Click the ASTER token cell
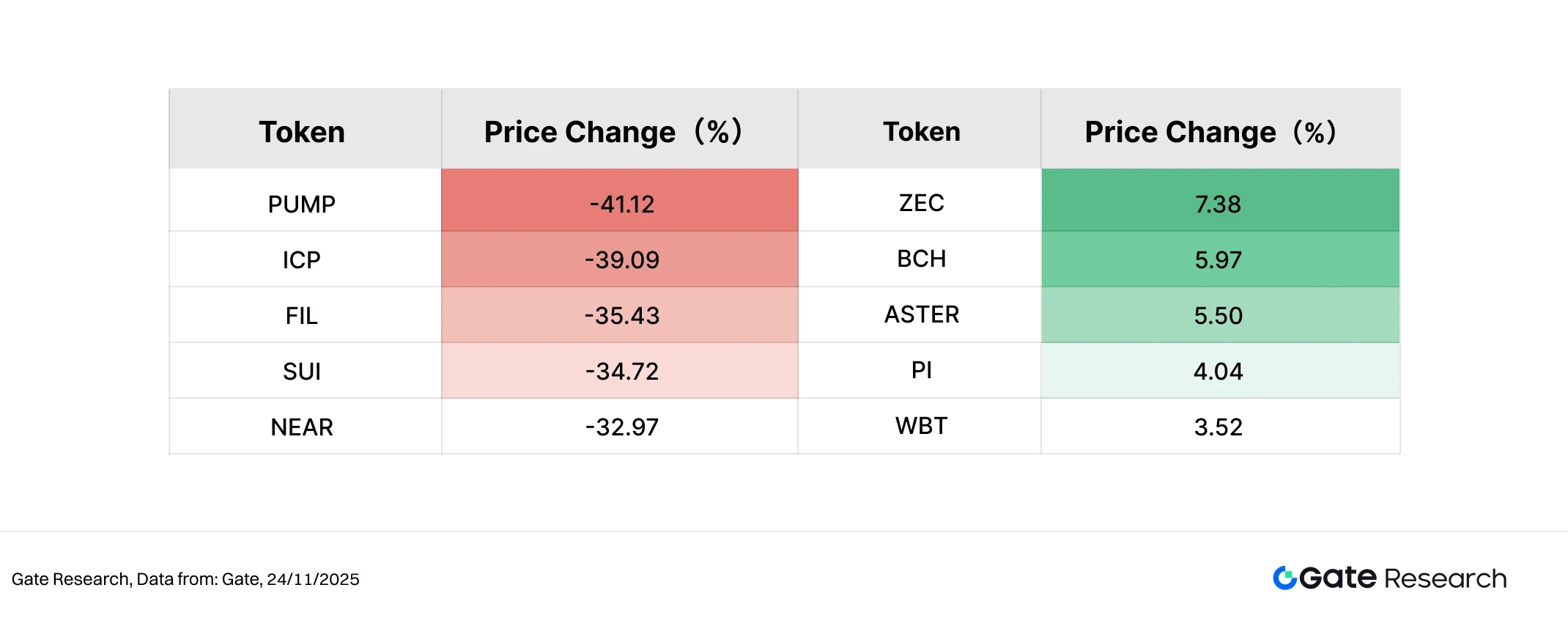The width and height of the screenshot is (1568, 626). click(x=921, y=314)
